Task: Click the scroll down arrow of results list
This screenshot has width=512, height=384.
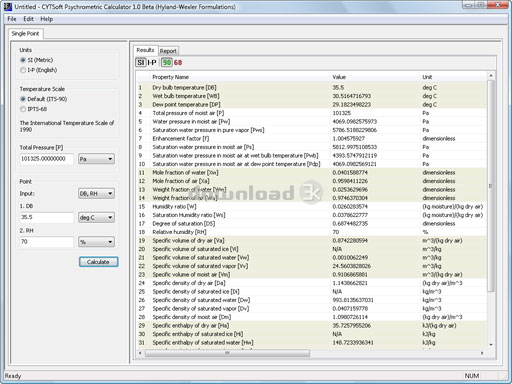Action: (491, 344)
